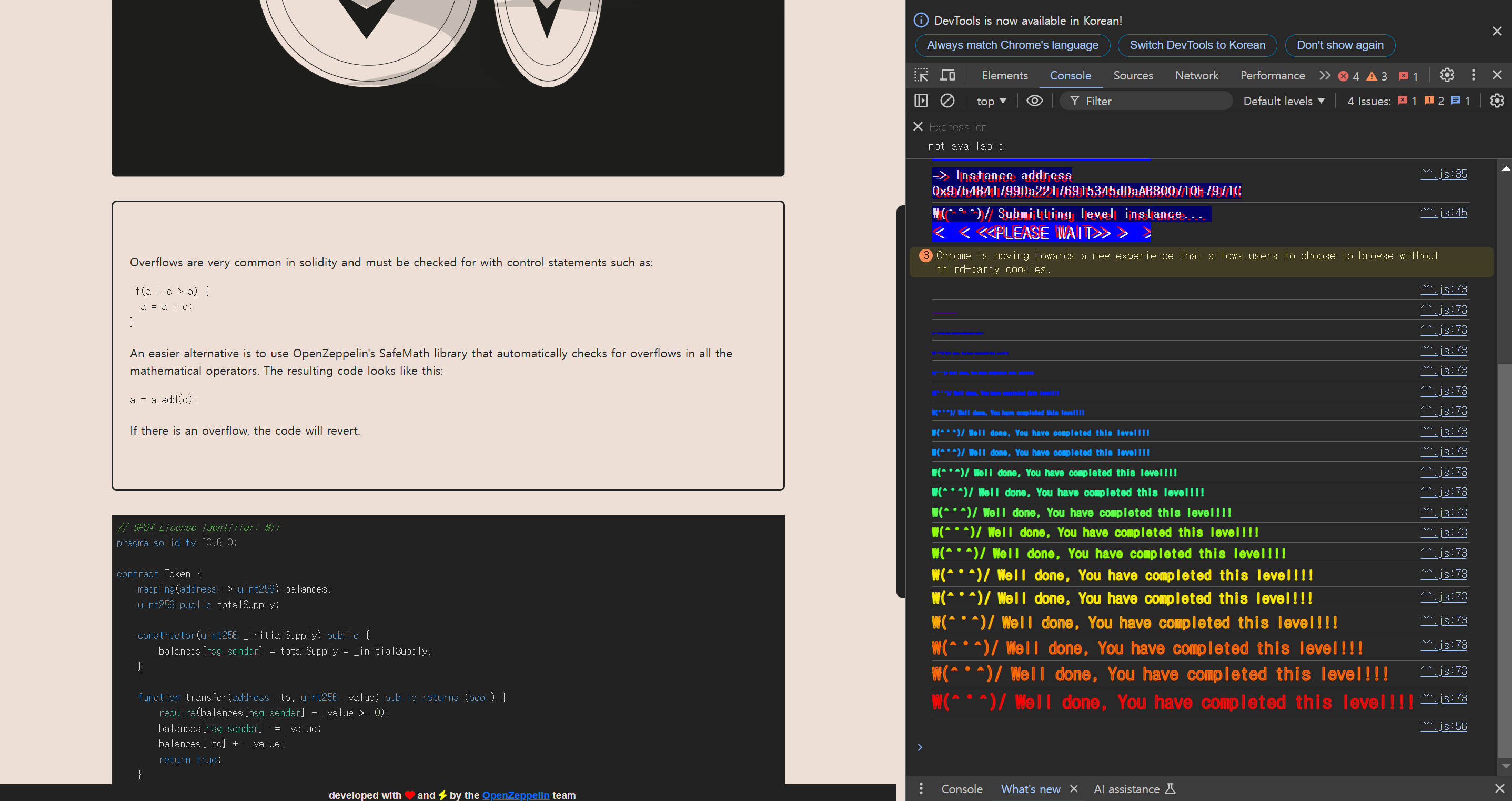Open DevTools settings gear icon
The height and width of the screenshot is (801, 1512).
pos(1447,75)
